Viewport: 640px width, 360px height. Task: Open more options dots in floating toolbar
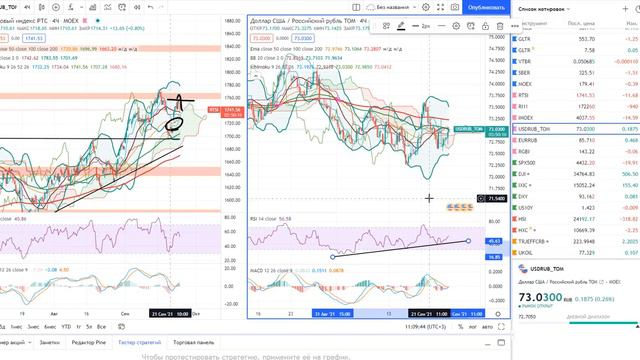tap(515, 26)
